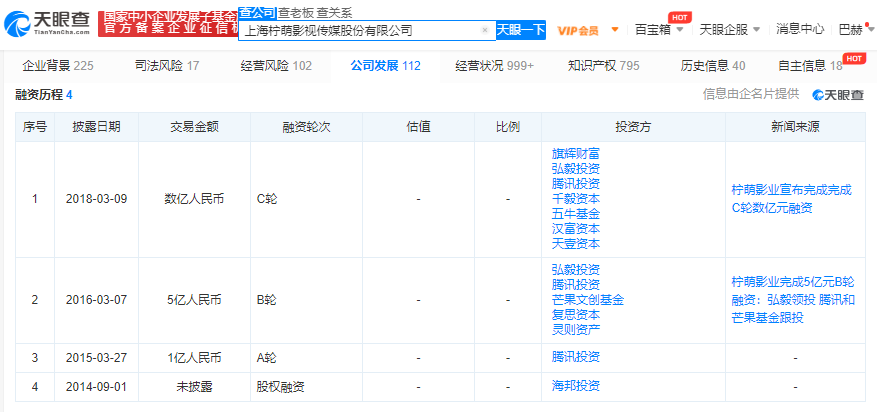Screen dimensions: 877x412
Task: Switch to 经营状况 tab
Action: 494,66
